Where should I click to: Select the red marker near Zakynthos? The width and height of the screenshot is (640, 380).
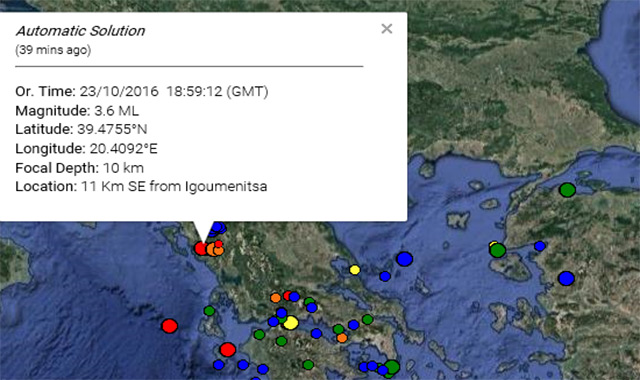pyautogui.click(x=228, y=350)
